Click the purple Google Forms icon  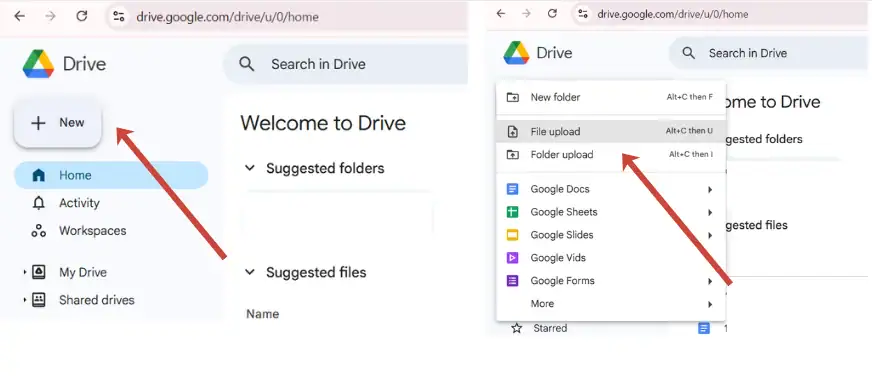[x=512, y=281]
